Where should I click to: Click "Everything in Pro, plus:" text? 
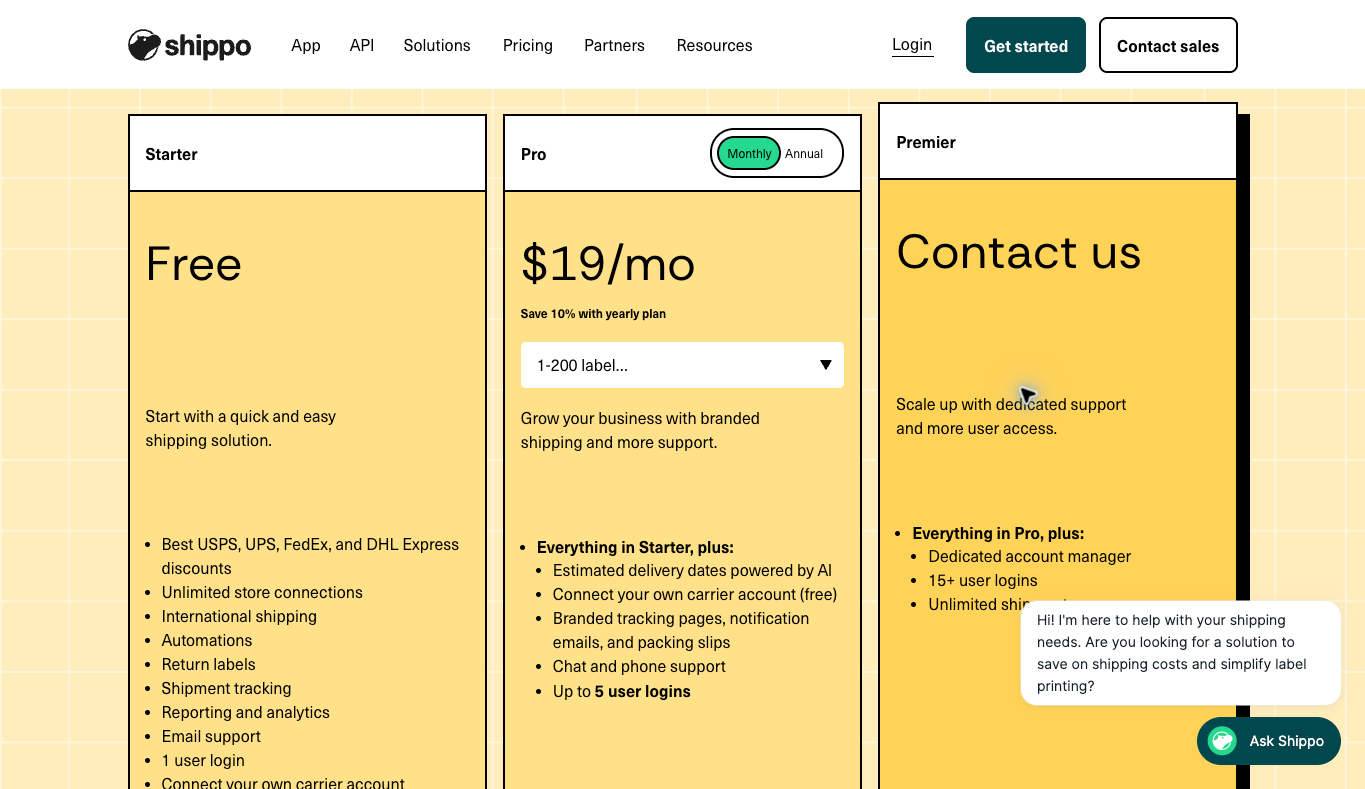[x=998, y=533]
